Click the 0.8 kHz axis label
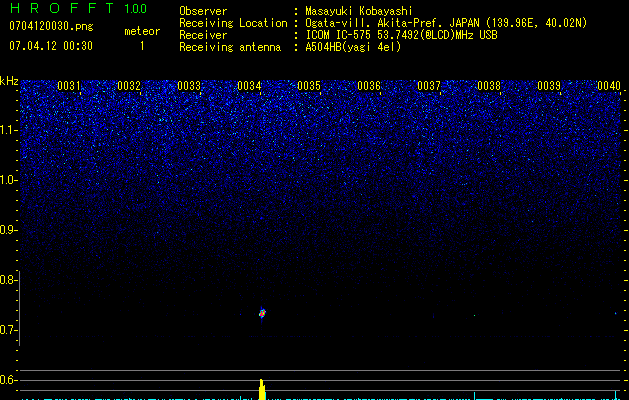This screenshot has height=400, width=629. [x=8, y=280]
